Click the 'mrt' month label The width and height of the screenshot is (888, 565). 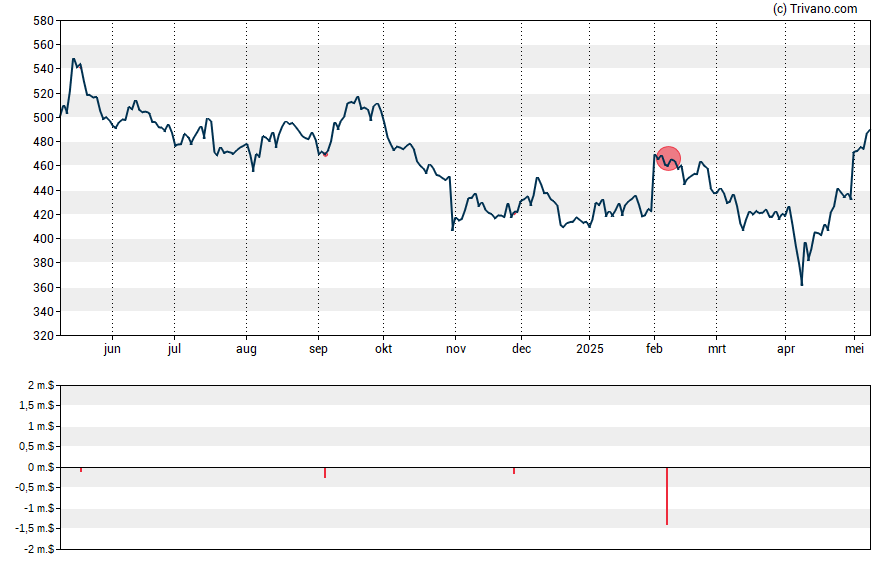coord(717,349)
